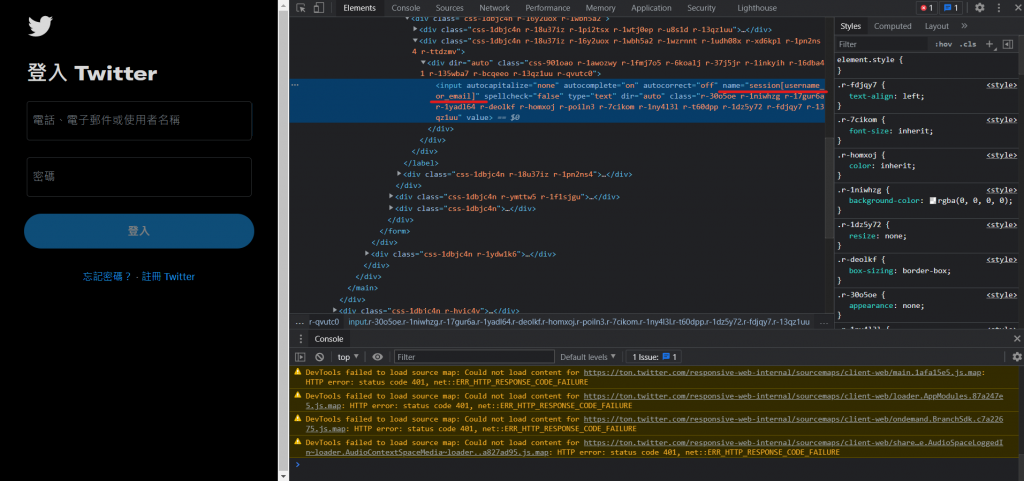Collapse the div with dir="auto" class css-901oao
Screen dimensions: 1024x481
[x=423, y=63]
